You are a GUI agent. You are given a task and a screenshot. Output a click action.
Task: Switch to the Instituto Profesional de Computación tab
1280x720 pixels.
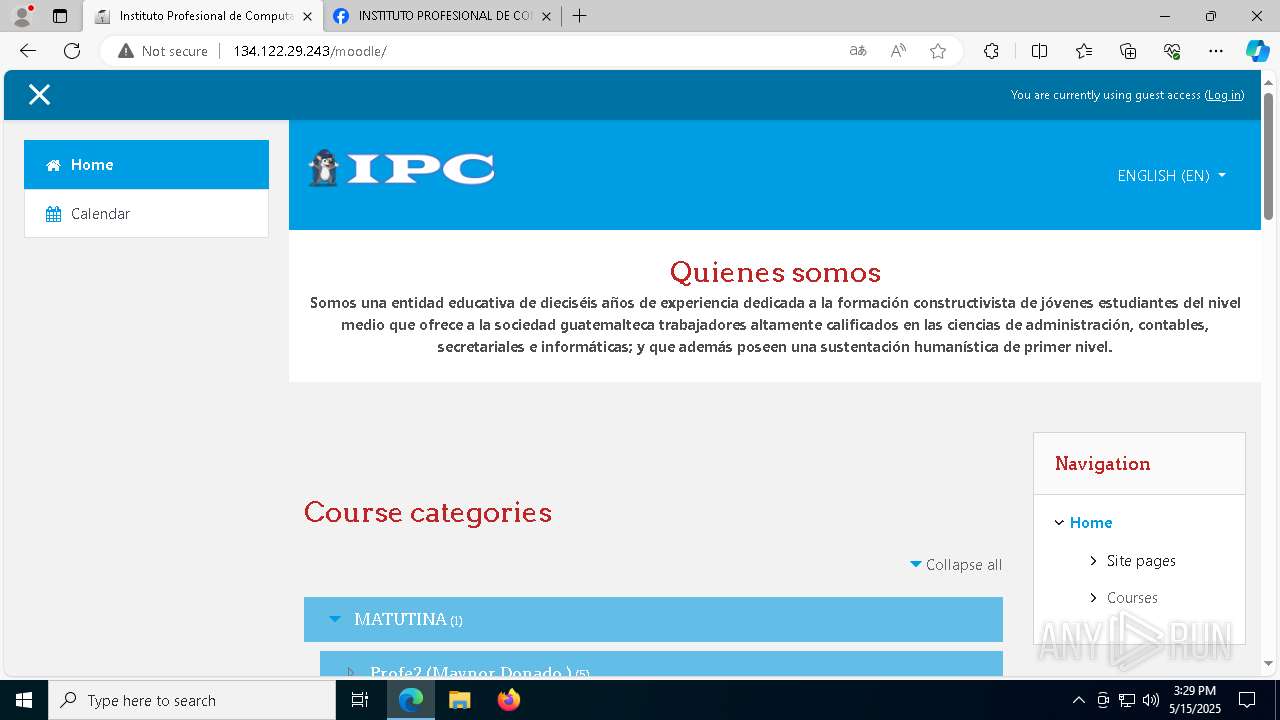pyautogui.click(x=203, y=16)
